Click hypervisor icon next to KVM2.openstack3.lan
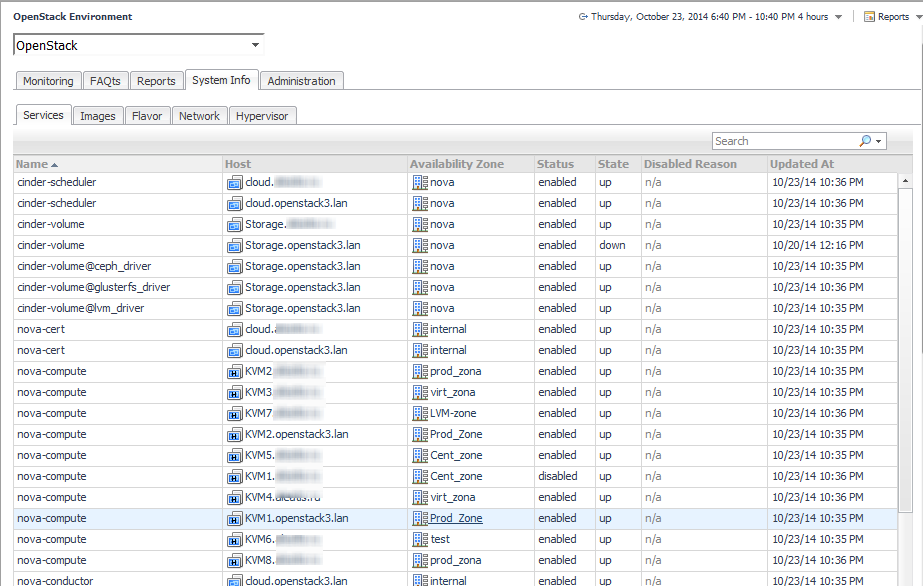Viewport: 923px width, 586px height. [234, 435]
